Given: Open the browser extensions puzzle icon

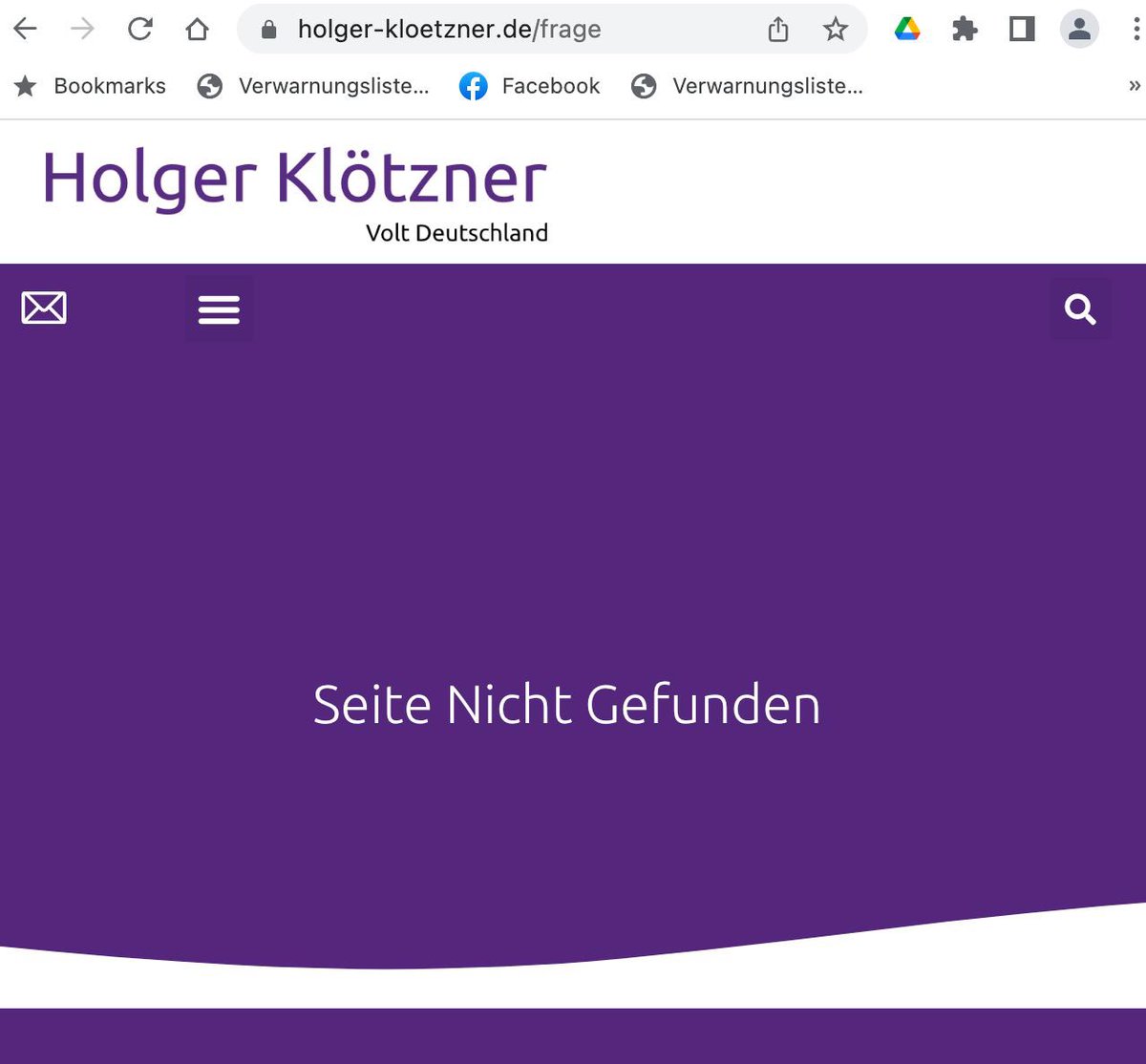Looking at the screenshot, I should 965,29.
